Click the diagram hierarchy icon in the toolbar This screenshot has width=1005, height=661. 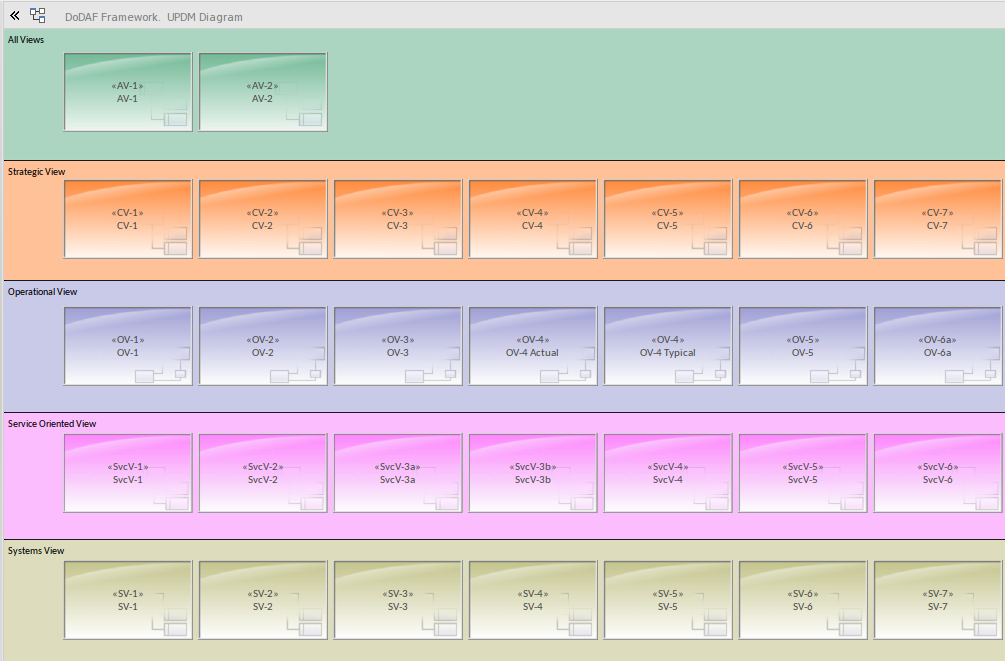(x=37, y=15)
